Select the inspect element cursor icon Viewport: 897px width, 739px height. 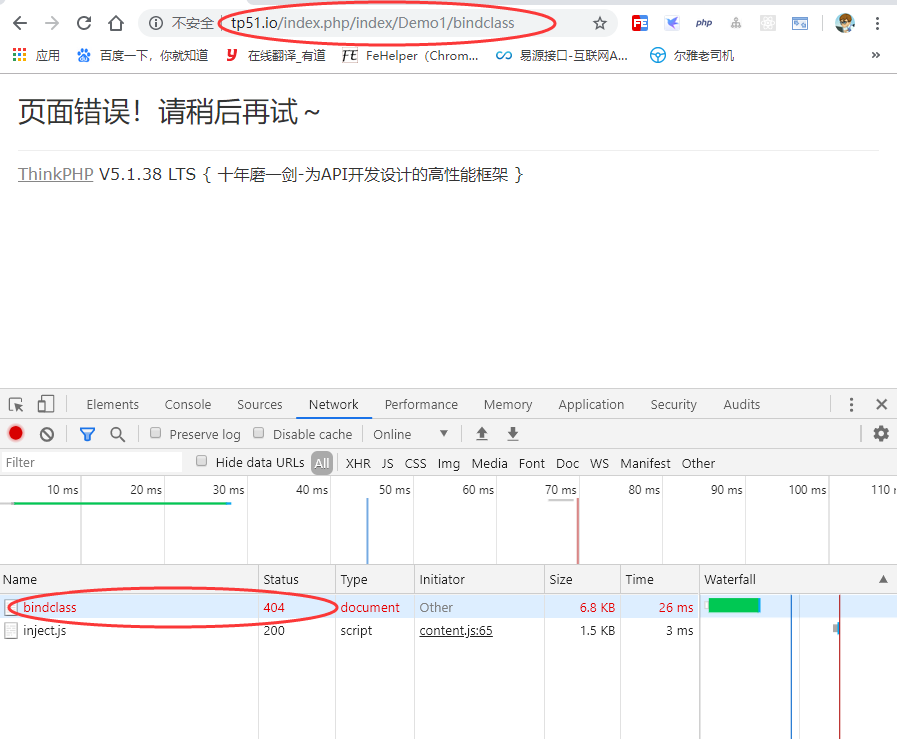(16, 402)
